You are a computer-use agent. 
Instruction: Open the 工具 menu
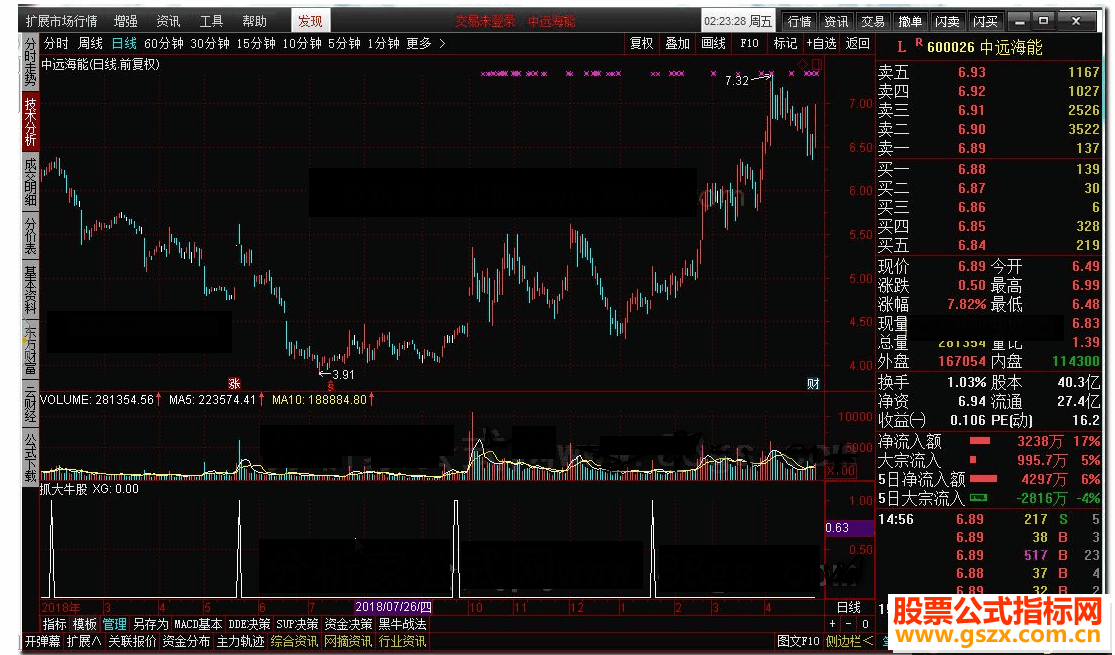(x=211, y=21)
